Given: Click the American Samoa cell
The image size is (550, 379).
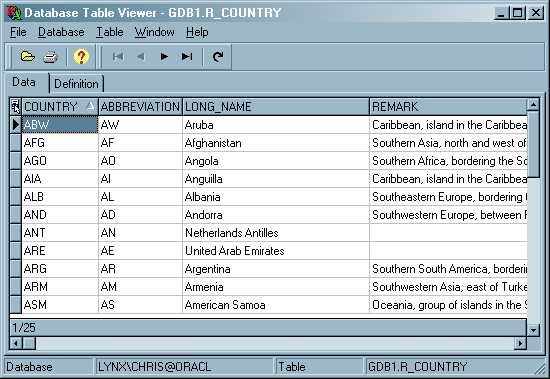Looking at the screenshot, I should pos(276,305).
